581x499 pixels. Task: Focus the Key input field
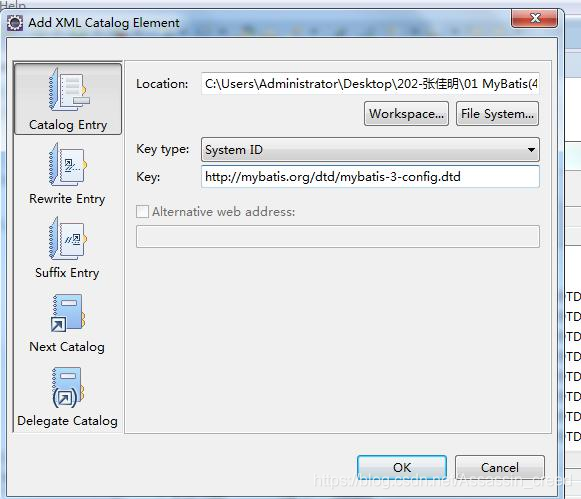point(370,176)
